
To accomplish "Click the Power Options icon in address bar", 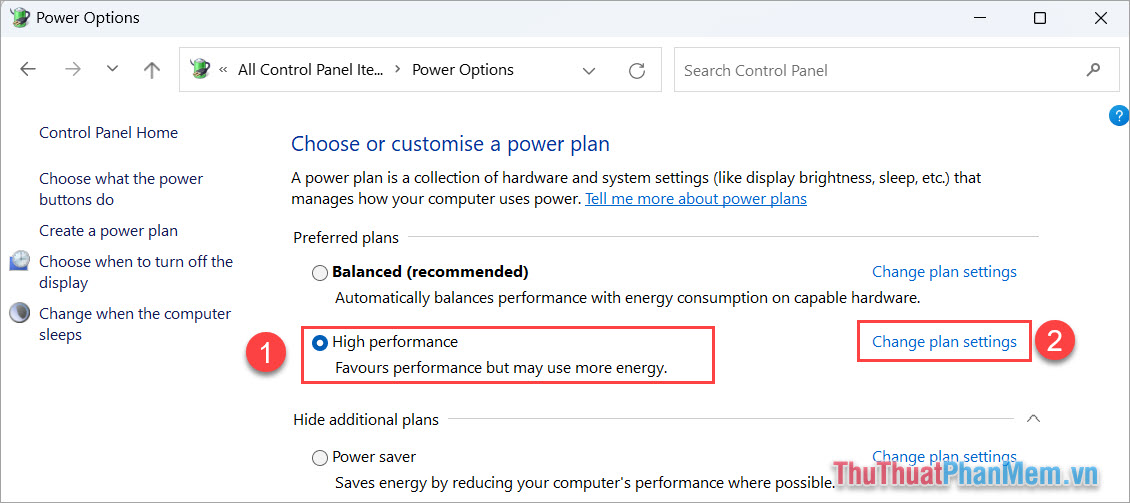I will coord(199,69).
